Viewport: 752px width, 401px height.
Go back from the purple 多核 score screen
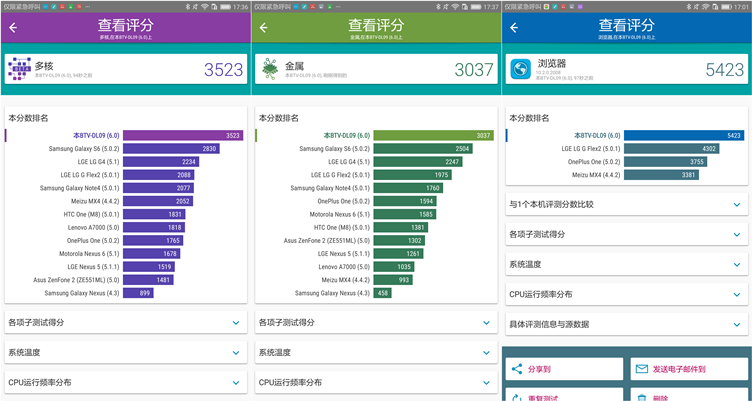click(13, 28)
